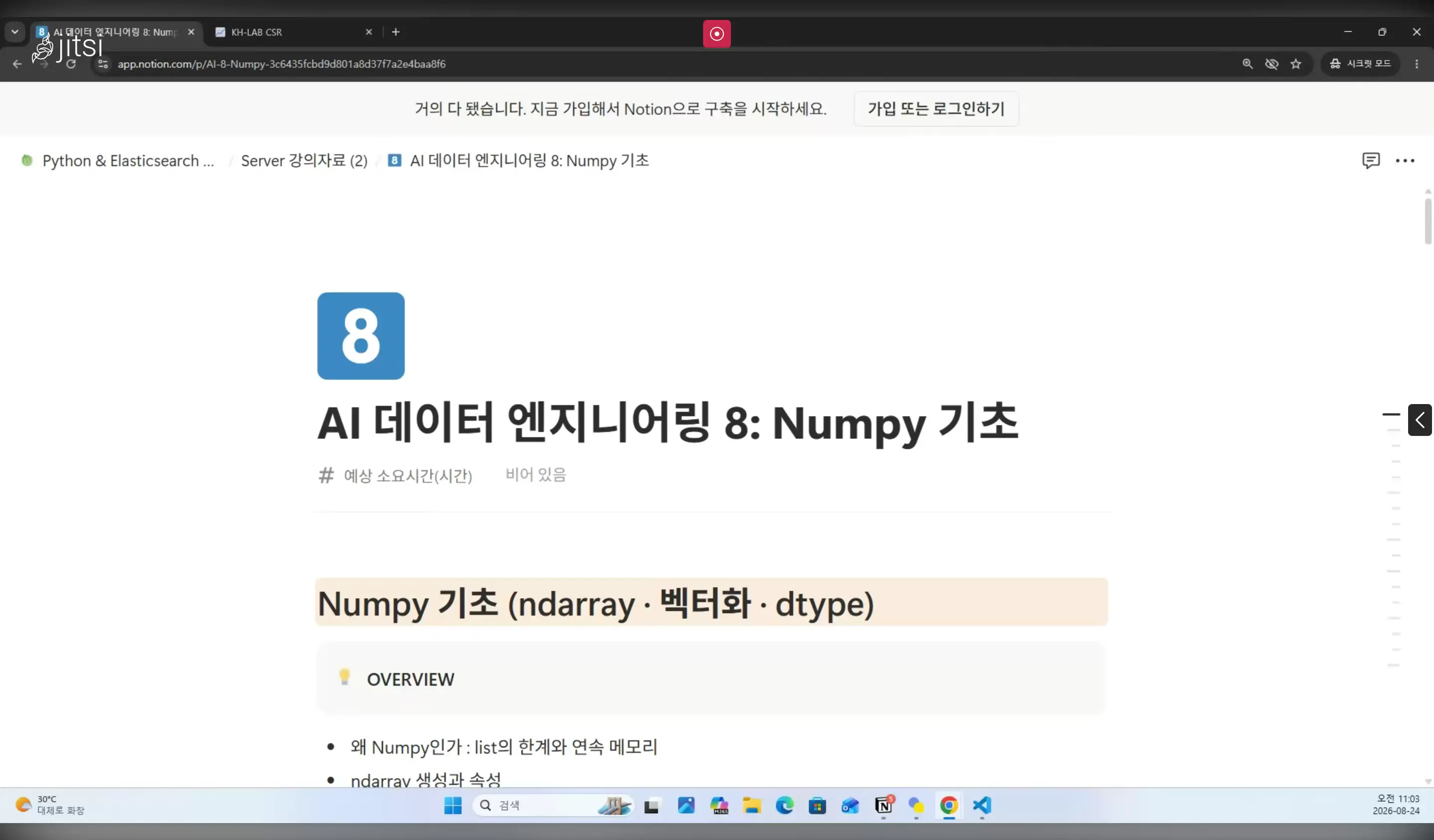
Task: Close the KH-LAB CSR tab
Action: tap(369, 32)
